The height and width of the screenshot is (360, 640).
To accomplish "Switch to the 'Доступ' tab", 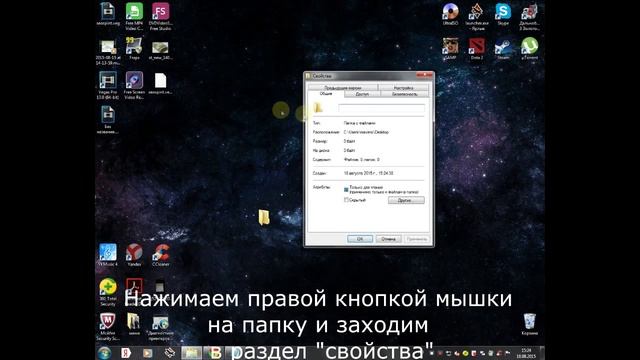I will point(362,94).
